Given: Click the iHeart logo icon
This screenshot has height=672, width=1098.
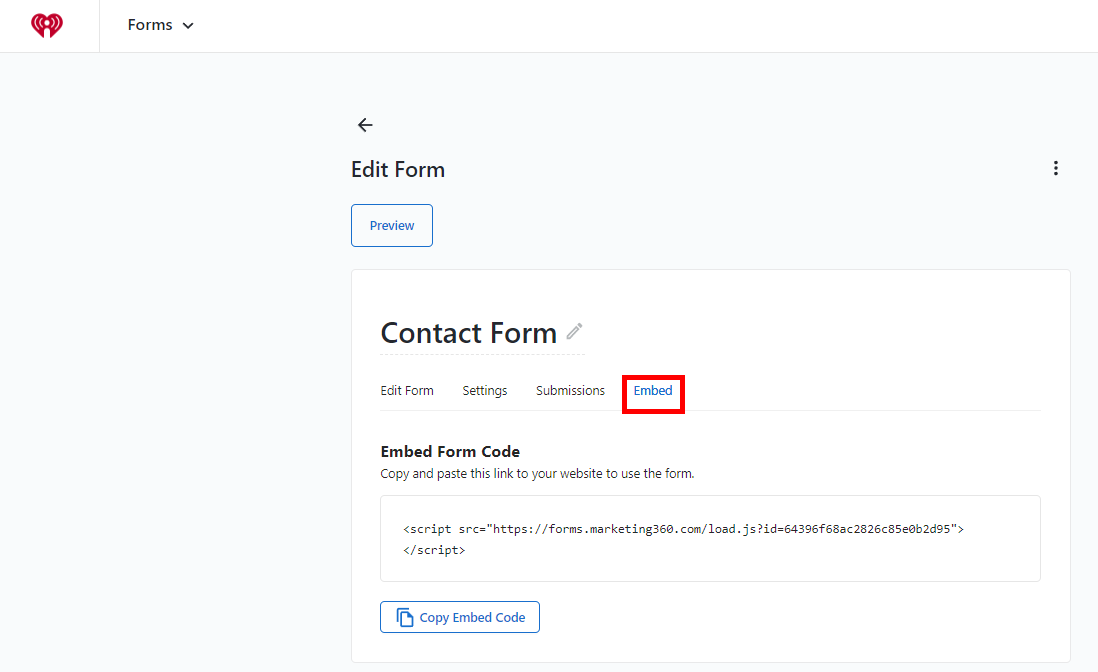Looking at the screenshot, I should click(47, 25).
